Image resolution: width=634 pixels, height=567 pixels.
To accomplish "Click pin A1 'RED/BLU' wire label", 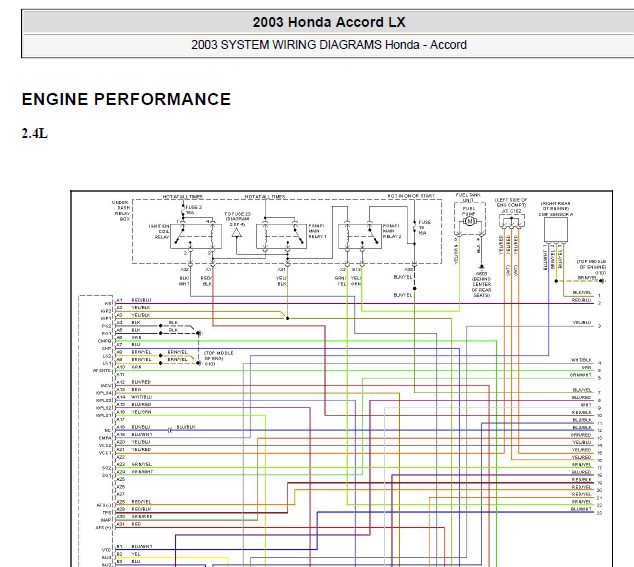I will tap(141, 300).
